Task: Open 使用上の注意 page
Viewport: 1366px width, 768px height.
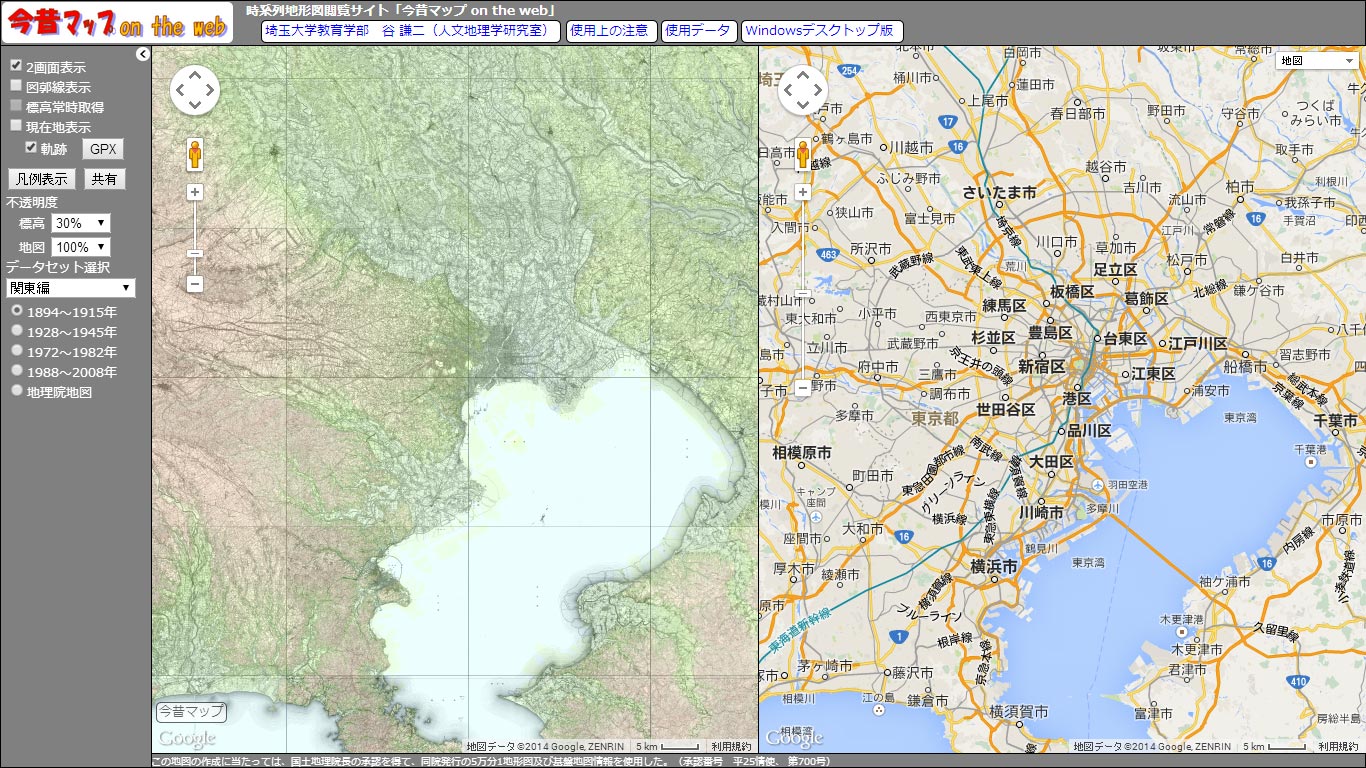Action: click(611, 31)
